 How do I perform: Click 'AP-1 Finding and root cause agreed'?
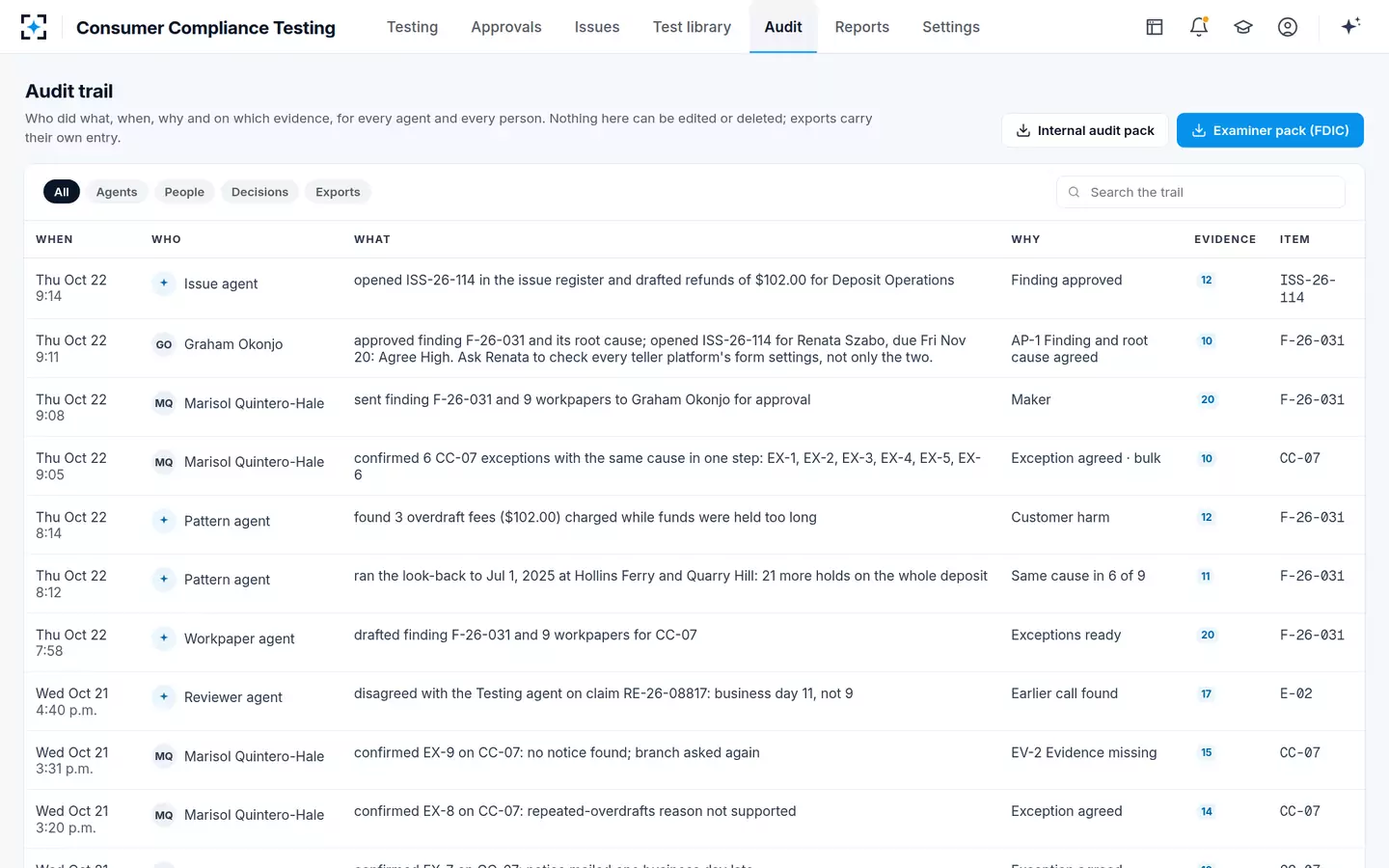pos(1079,349)
